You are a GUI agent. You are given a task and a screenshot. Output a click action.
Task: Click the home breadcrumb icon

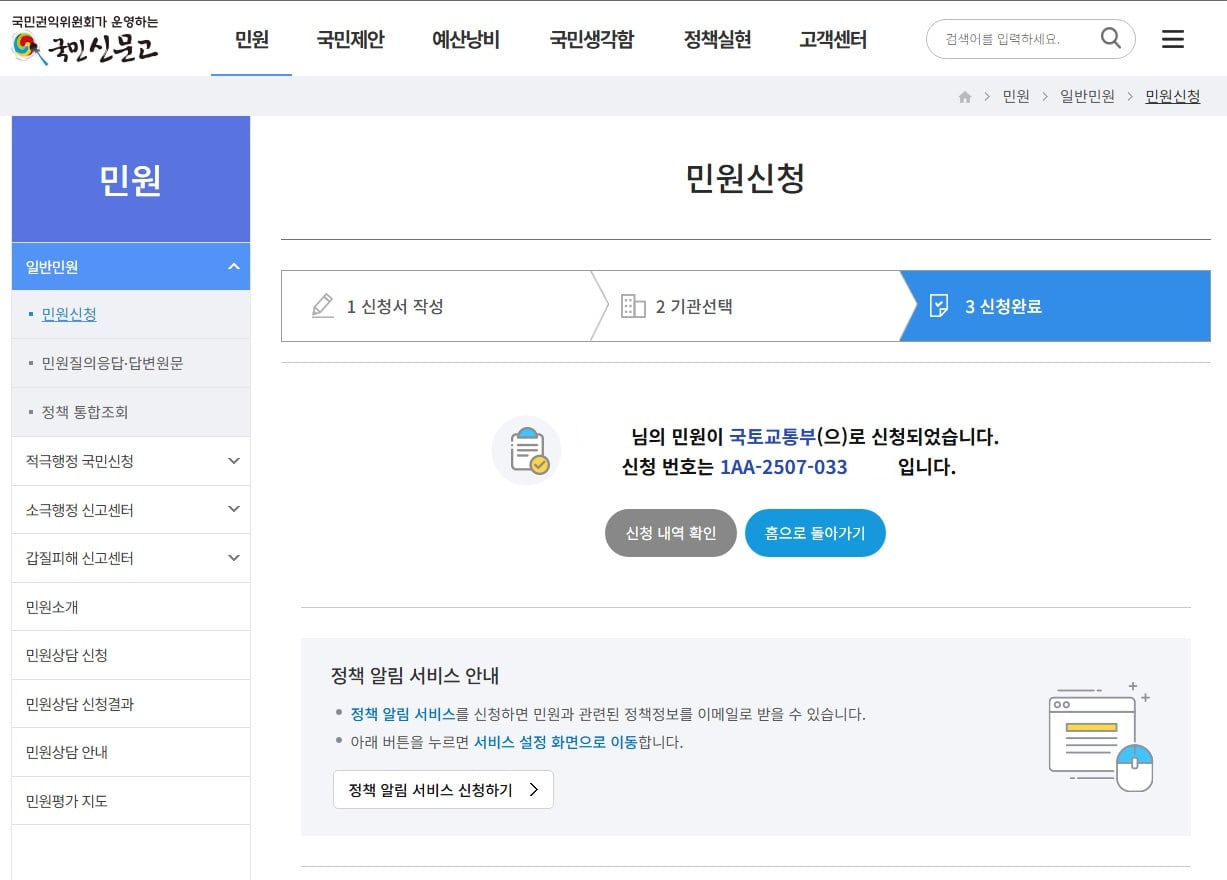(965, 97)
